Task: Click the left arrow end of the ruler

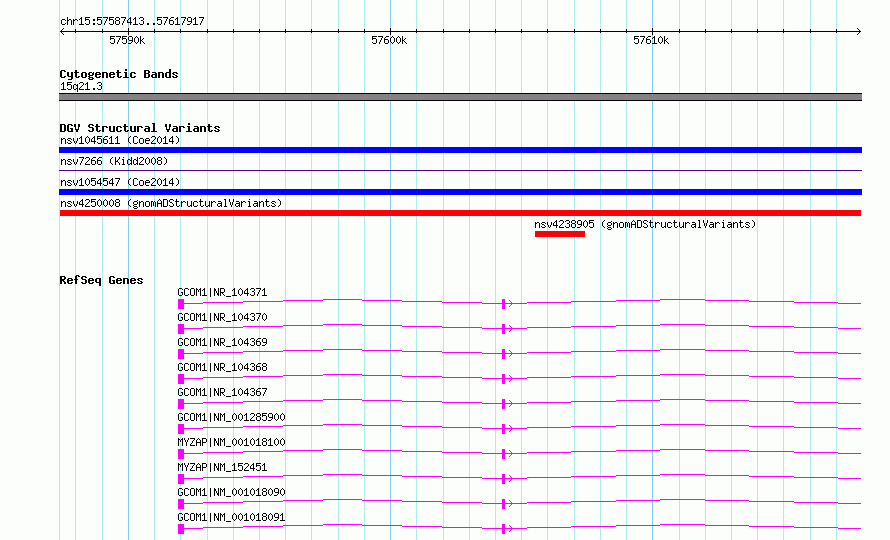Action: coord(62,31)
